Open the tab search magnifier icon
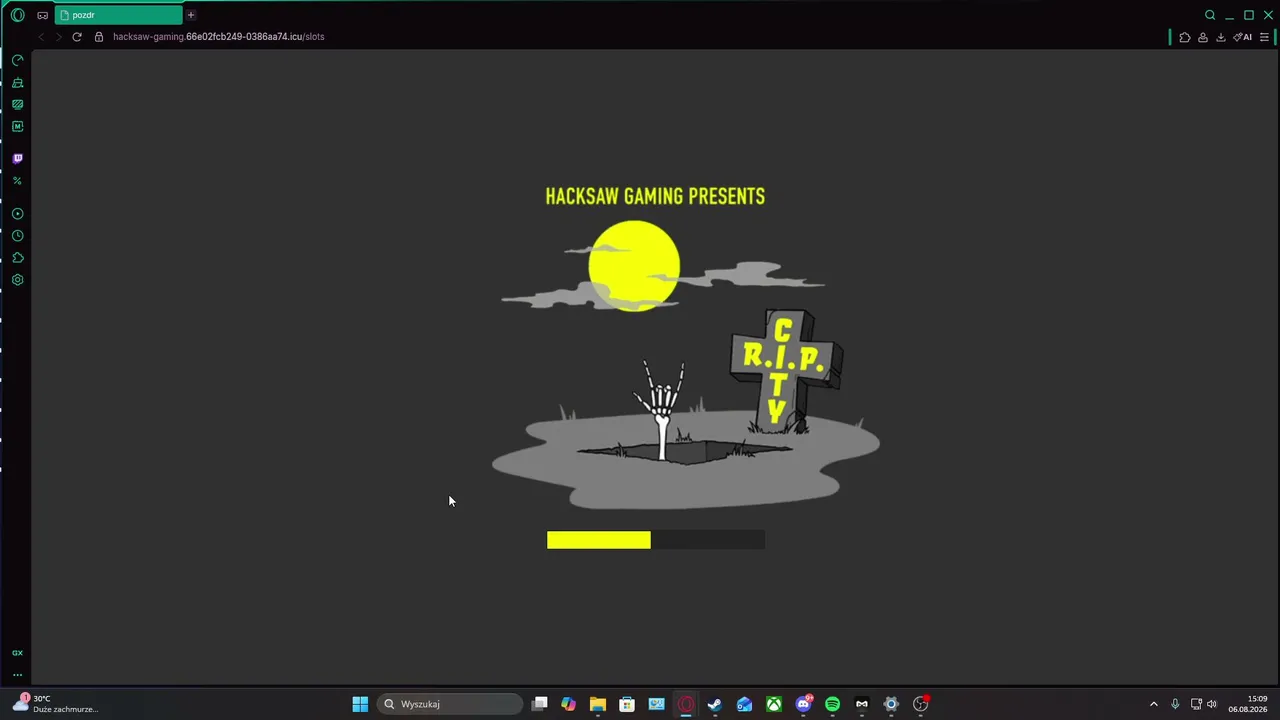The image size is (1280, 720). (x=1210, y=15)
